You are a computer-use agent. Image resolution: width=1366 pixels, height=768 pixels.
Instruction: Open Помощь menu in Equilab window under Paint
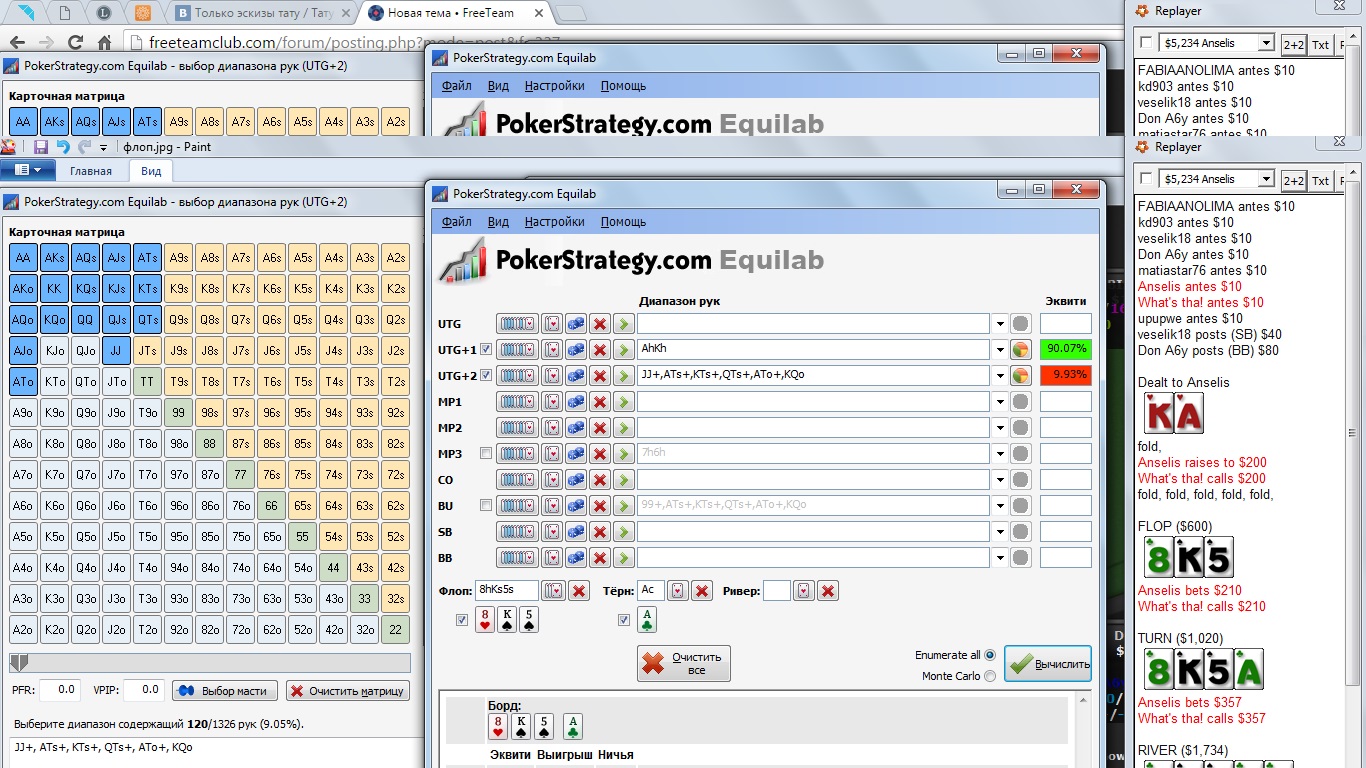click(x=623, y=221)
